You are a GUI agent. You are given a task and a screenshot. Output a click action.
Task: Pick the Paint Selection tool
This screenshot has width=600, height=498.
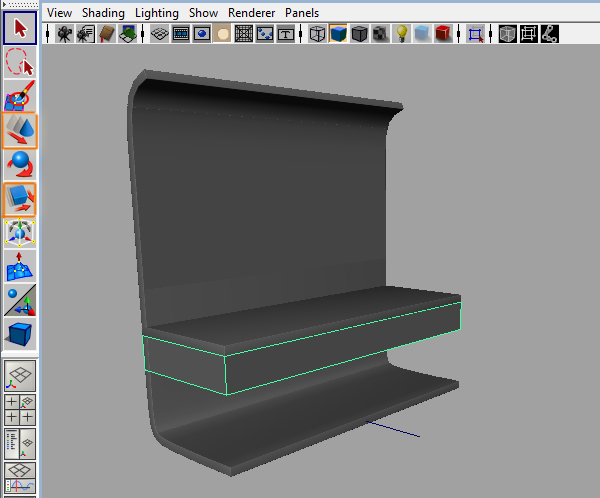point(20,96)
